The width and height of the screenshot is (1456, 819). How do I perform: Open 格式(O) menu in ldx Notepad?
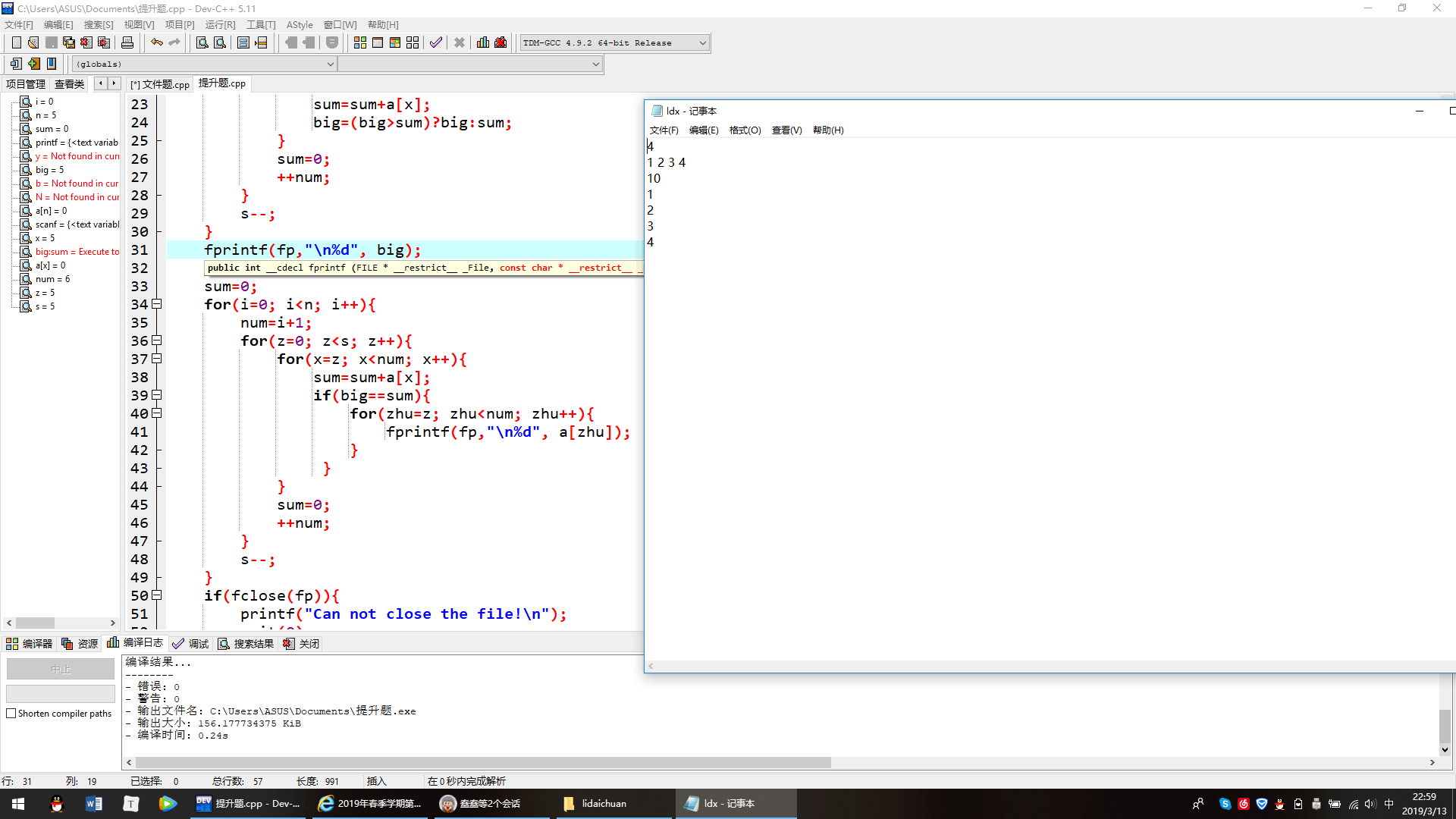coord(745,130)
